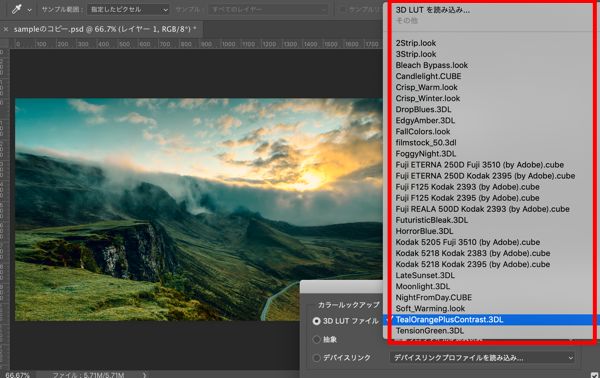Viewport: 600px width, 378px height.
Task: Open the サンプル dropdown (すべてのレイヤー)
Action: tap(268, 9)
